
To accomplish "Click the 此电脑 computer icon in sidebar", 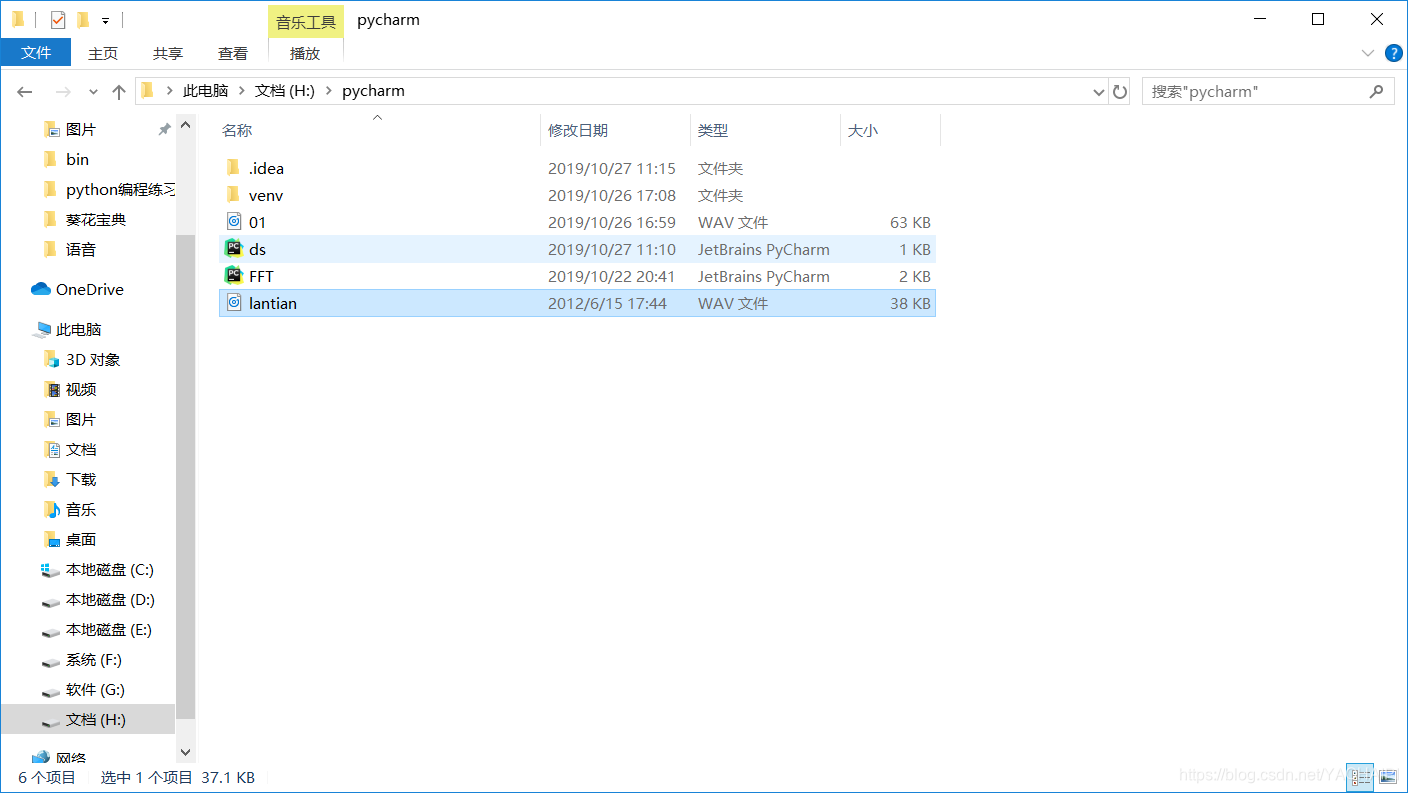I will click(x=42, y=329).
